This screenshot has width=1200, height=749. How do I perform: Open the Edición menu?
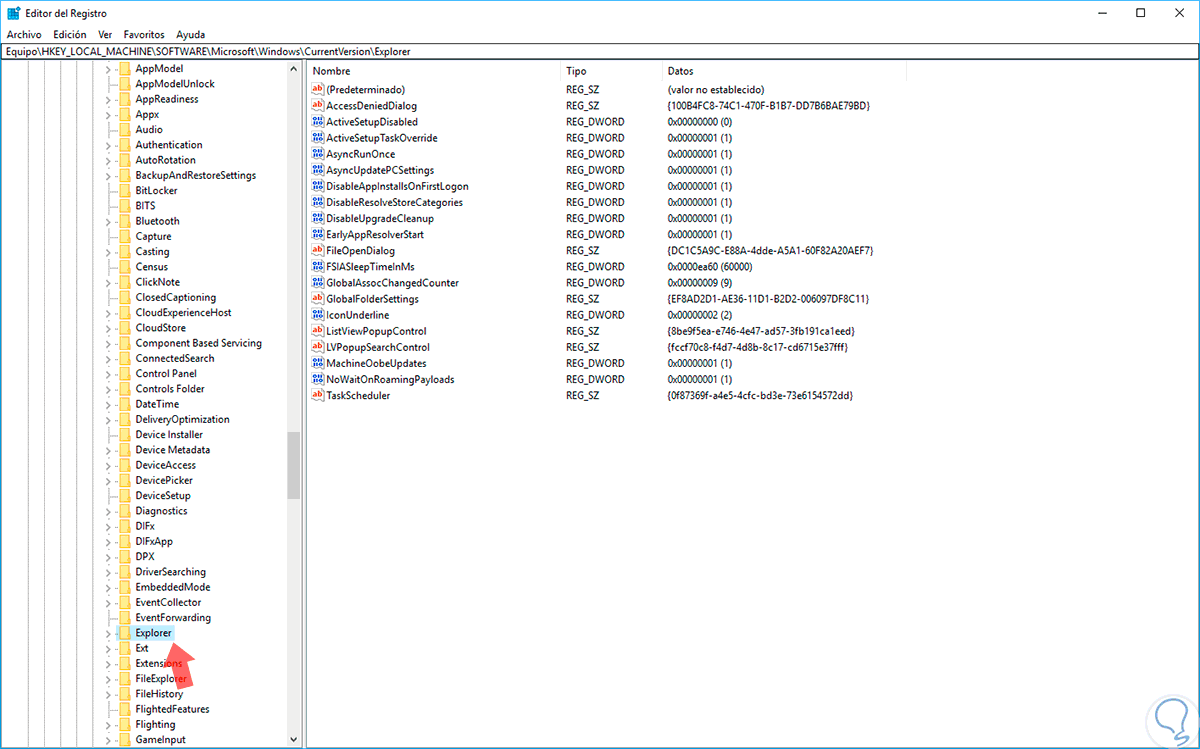[70, 34]
